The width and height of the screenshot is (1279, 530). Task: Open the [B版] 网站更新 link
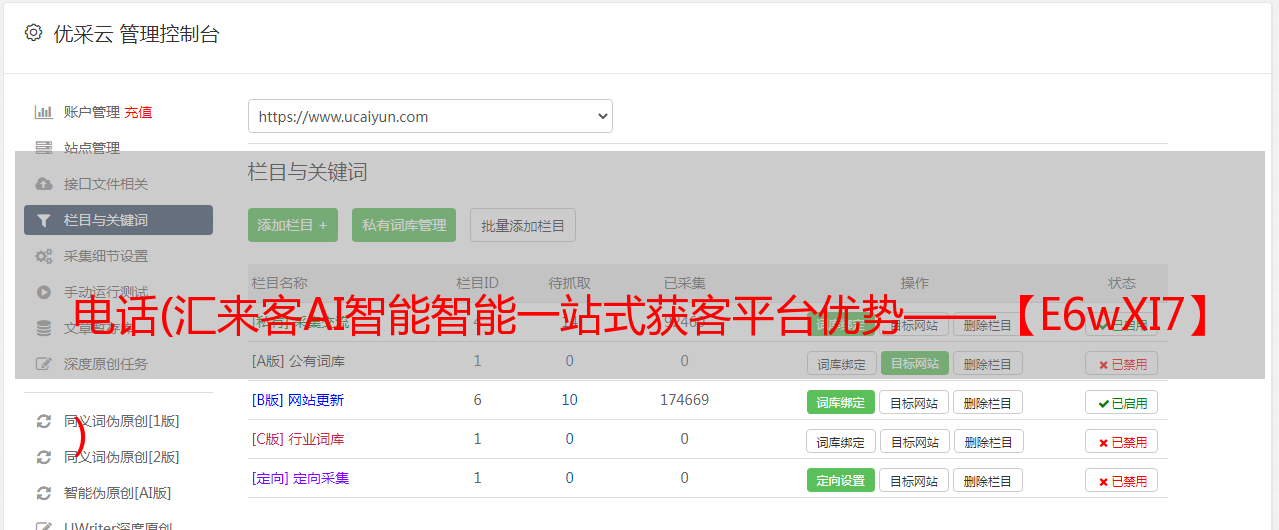[x=298, y=400]
